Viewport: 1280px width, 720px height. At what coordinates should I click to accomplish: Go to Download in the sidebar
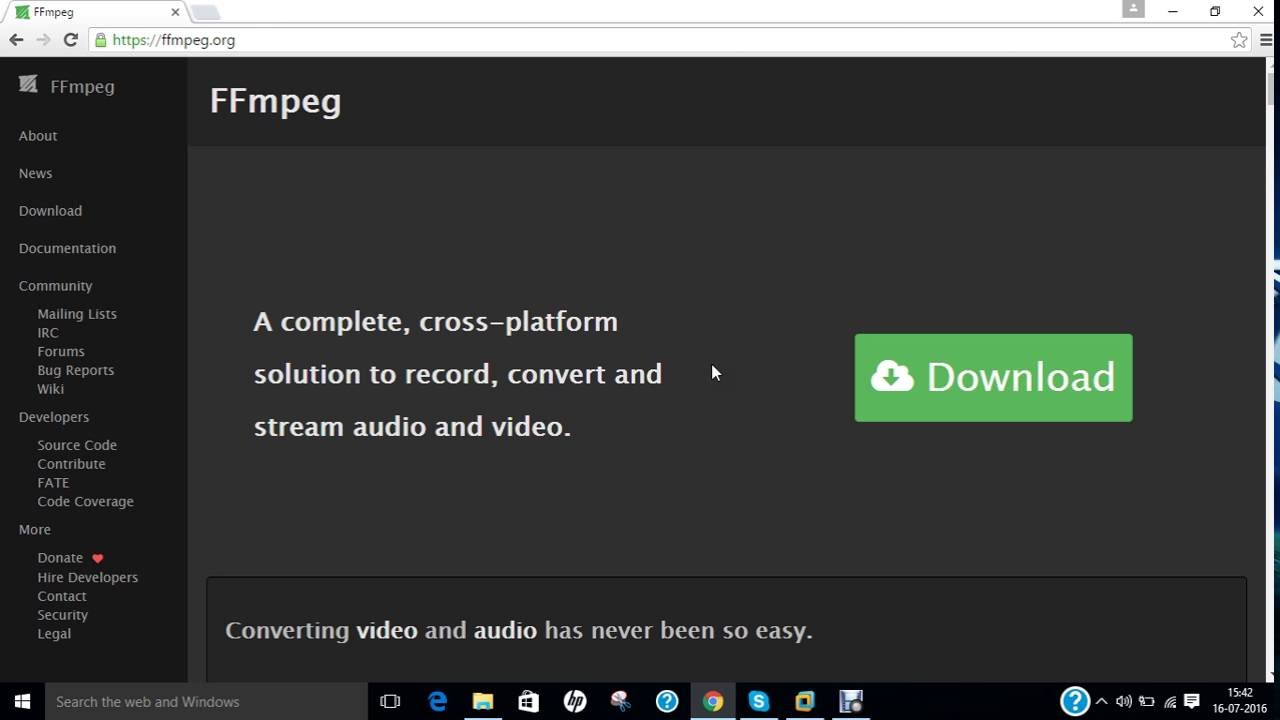point(50,211)
